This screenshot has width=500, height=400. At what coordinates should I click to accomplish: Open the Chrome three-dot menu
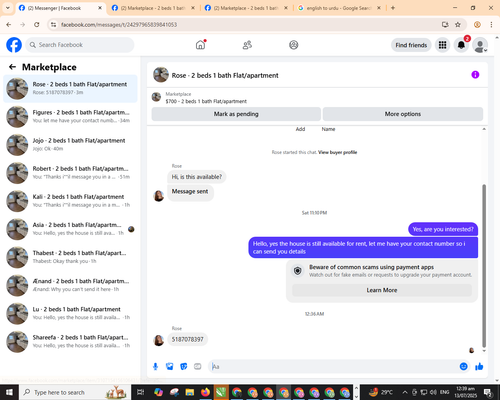point(491,24)
